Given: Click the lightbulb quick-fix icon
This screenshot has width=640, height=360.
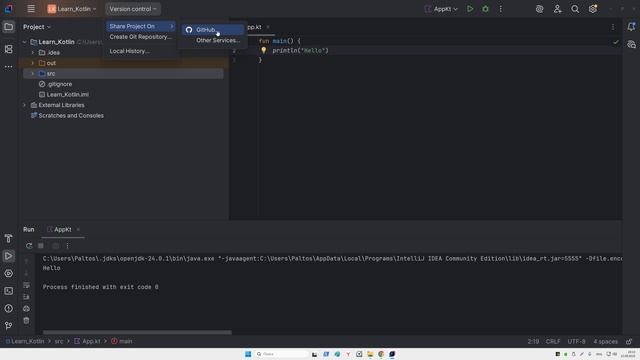Looking at the screenshot, I should coord(264,50).
